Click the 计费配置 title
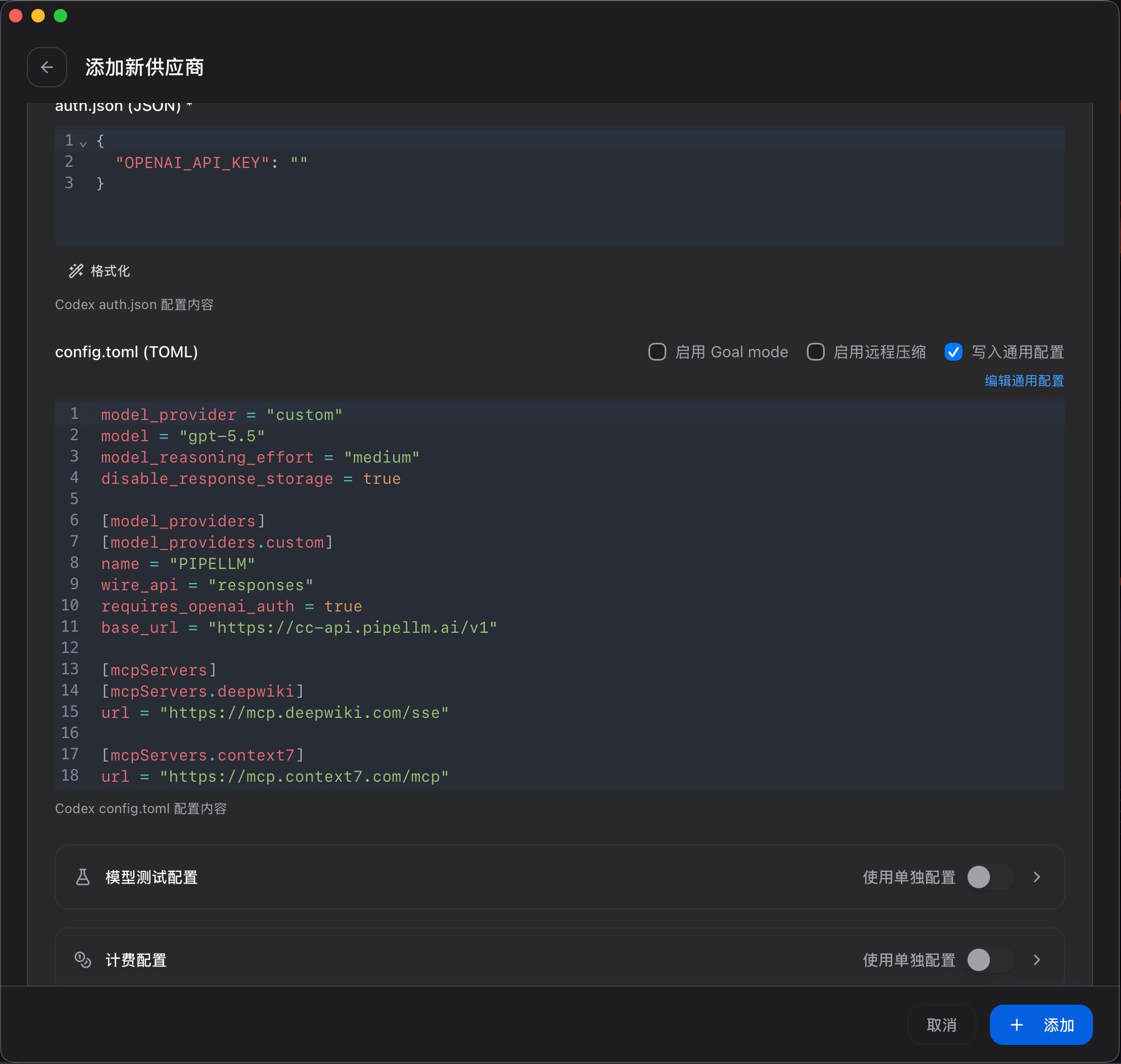This screenshot has height=1064, width=1121. tap(136, 960)
